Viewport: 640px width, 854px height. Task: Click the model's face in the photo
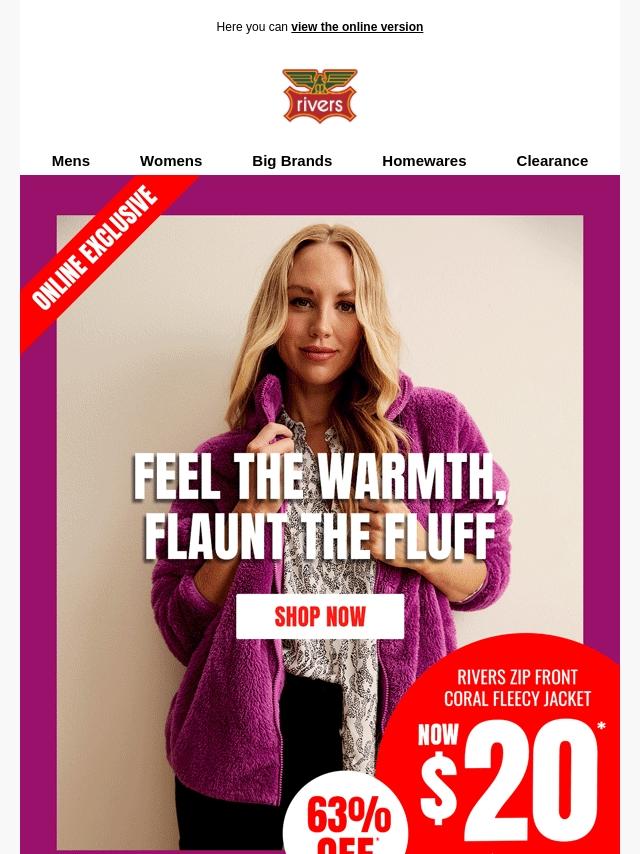[x=321, y=316]
